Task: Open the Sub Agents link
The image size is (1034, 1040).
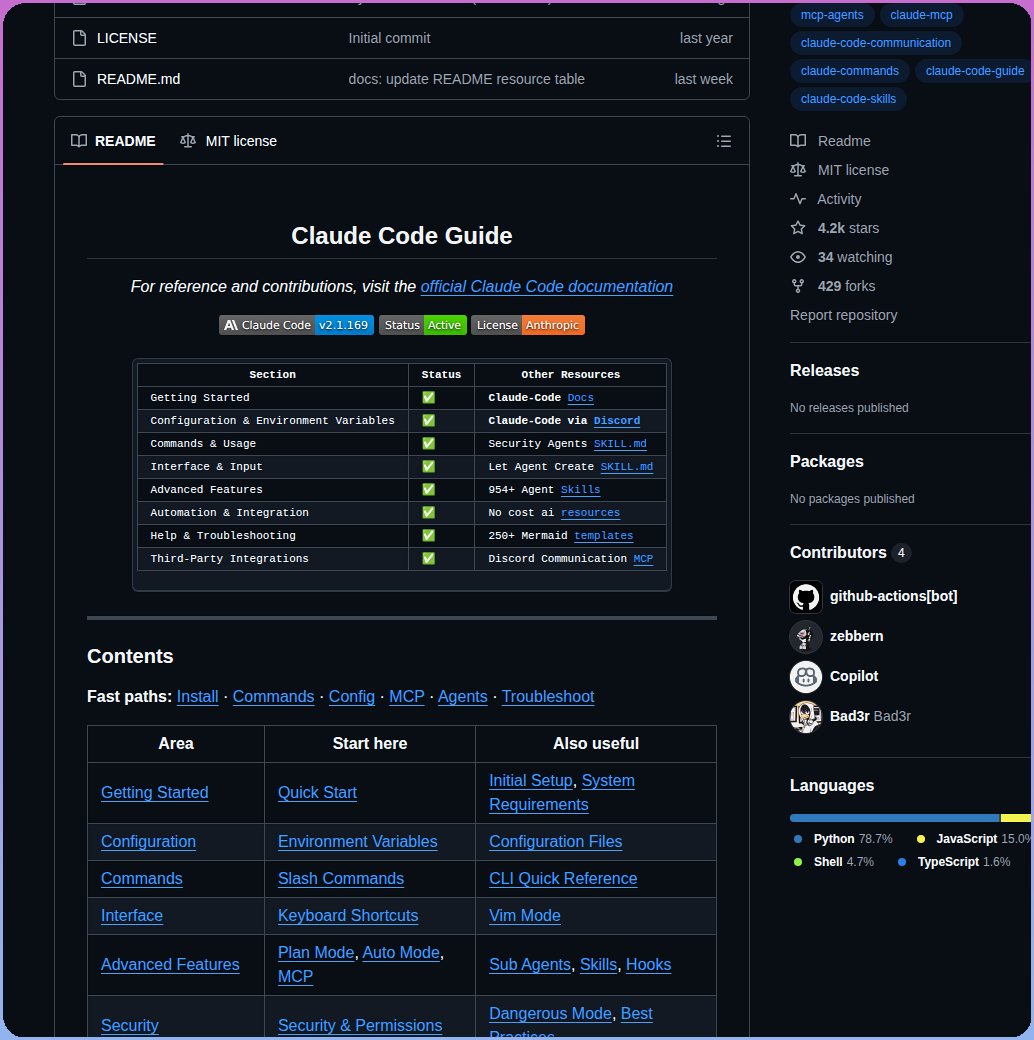Action: pyautogui.click(x=530, y=965)
